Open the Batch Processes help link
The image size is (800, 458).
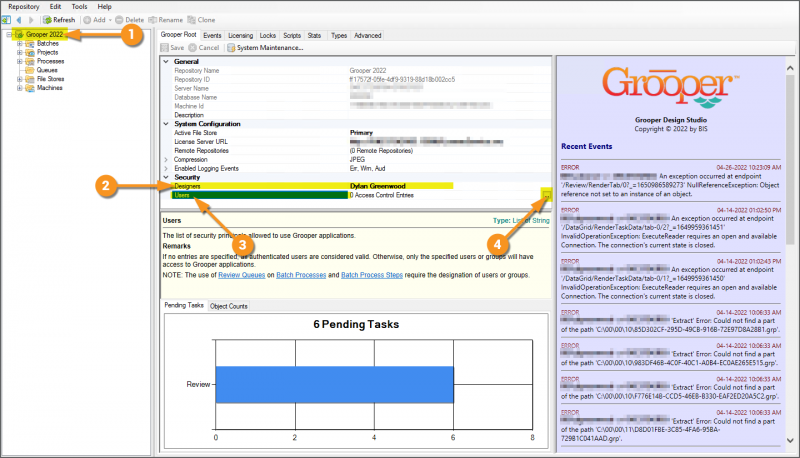[301, 275]
